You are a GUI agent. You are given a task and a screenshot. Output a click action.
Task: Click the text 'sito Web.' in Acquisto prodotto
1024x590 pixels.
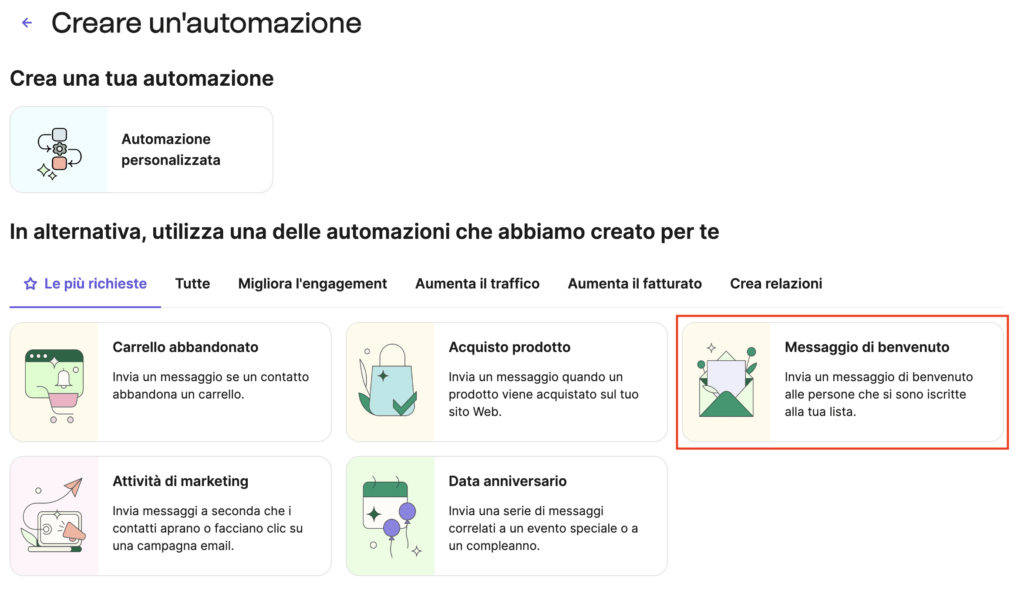[475, 412]
